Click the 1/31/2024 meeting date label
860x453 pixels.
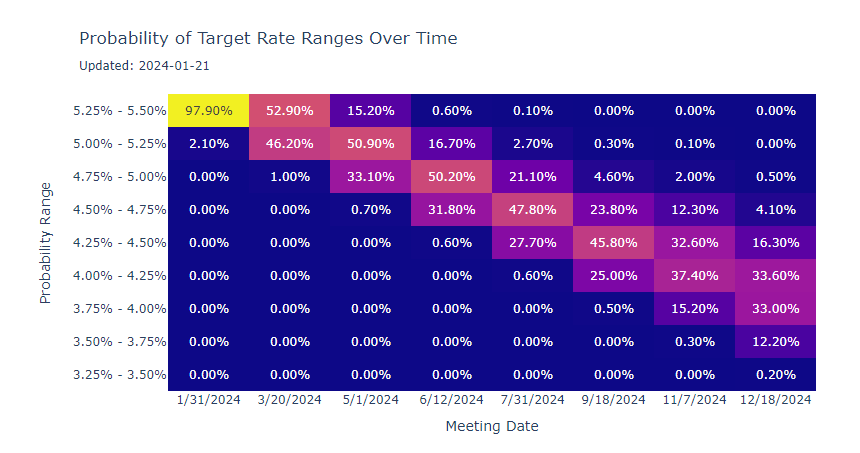[x=209, y=399]
